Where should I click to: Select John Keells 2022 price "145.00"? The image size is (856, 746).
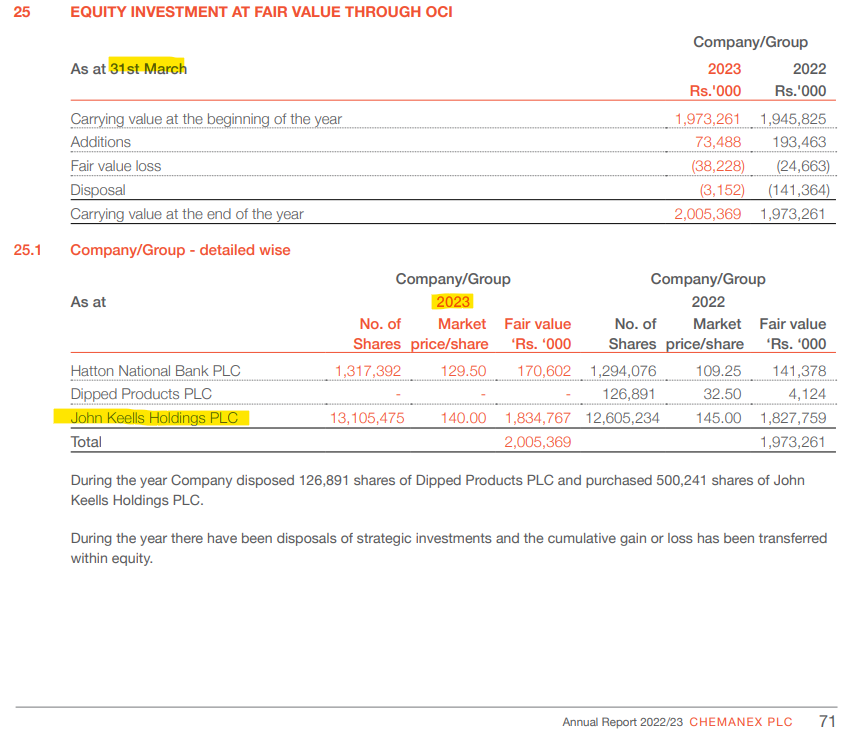click(718, 418)
